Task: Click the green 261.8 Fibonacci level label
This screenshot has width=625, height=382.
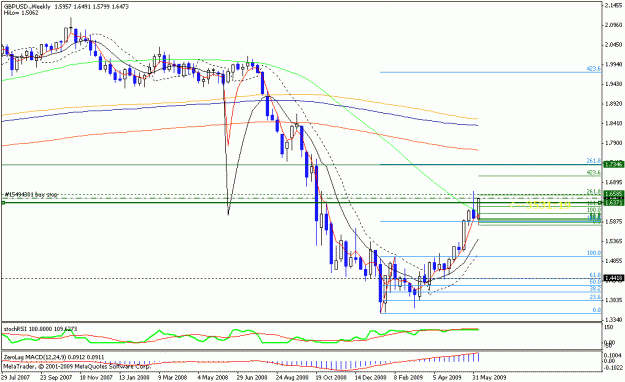Action: coord(594,191)
